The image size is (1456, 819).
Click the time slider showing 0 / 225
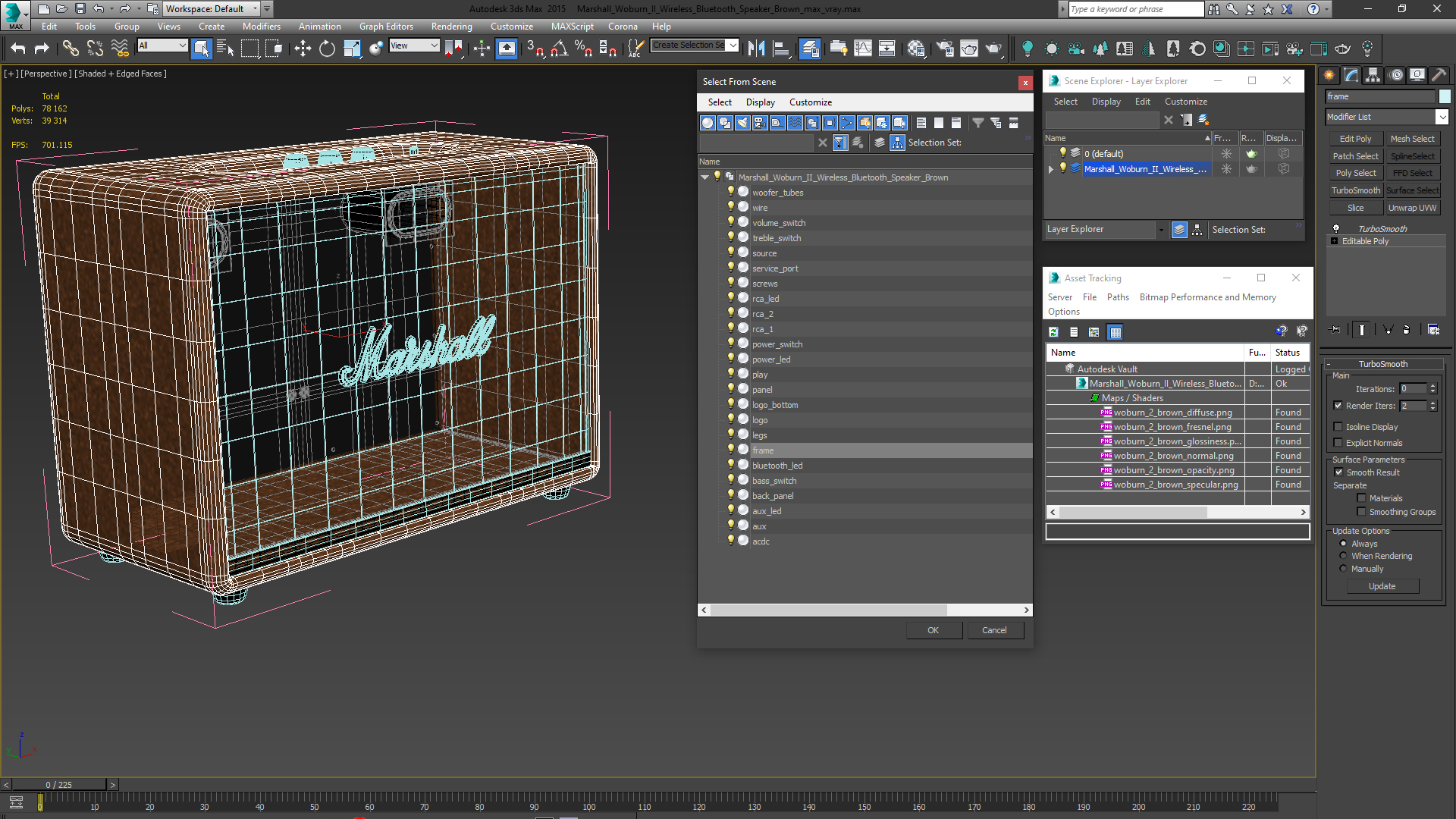[x=59, y=785]
